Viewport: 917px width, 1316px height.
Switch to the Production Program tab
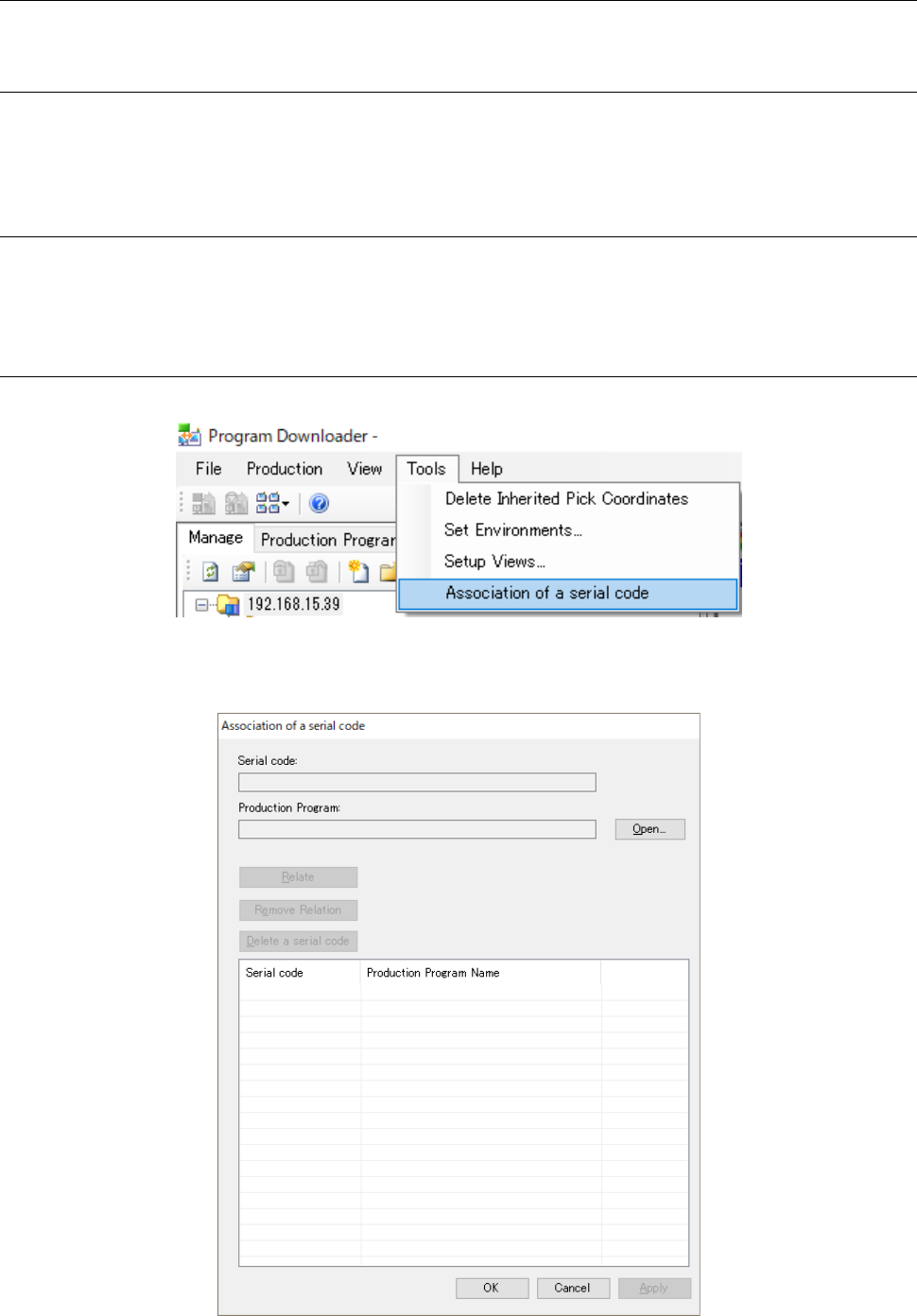(327, 540)
